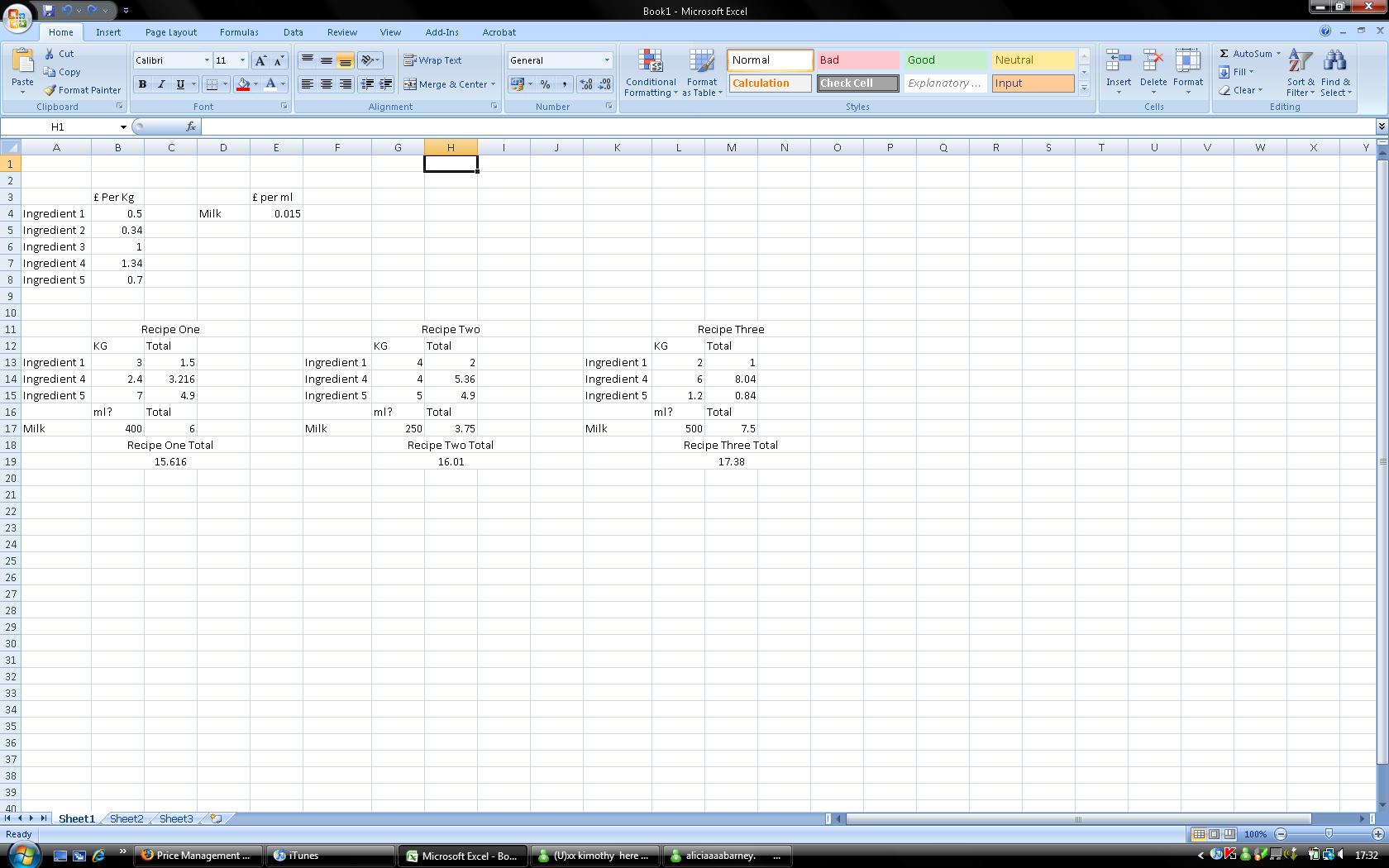Screen dimensions: 1389x868
Task: Switch to Sheet3 worksheet tab
Action: point(176,818)
